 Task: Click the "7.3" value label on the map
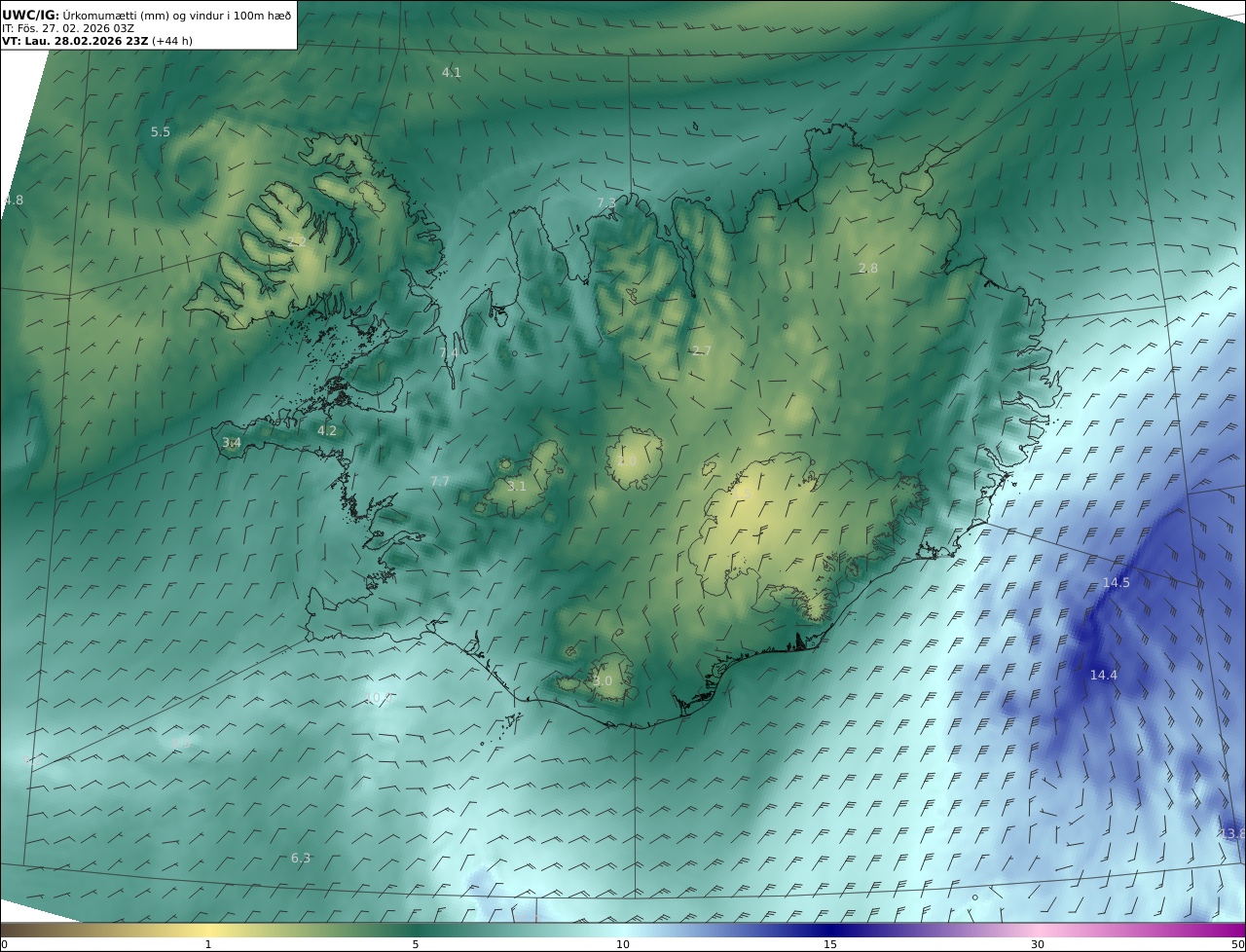click(x=606, y=201)
